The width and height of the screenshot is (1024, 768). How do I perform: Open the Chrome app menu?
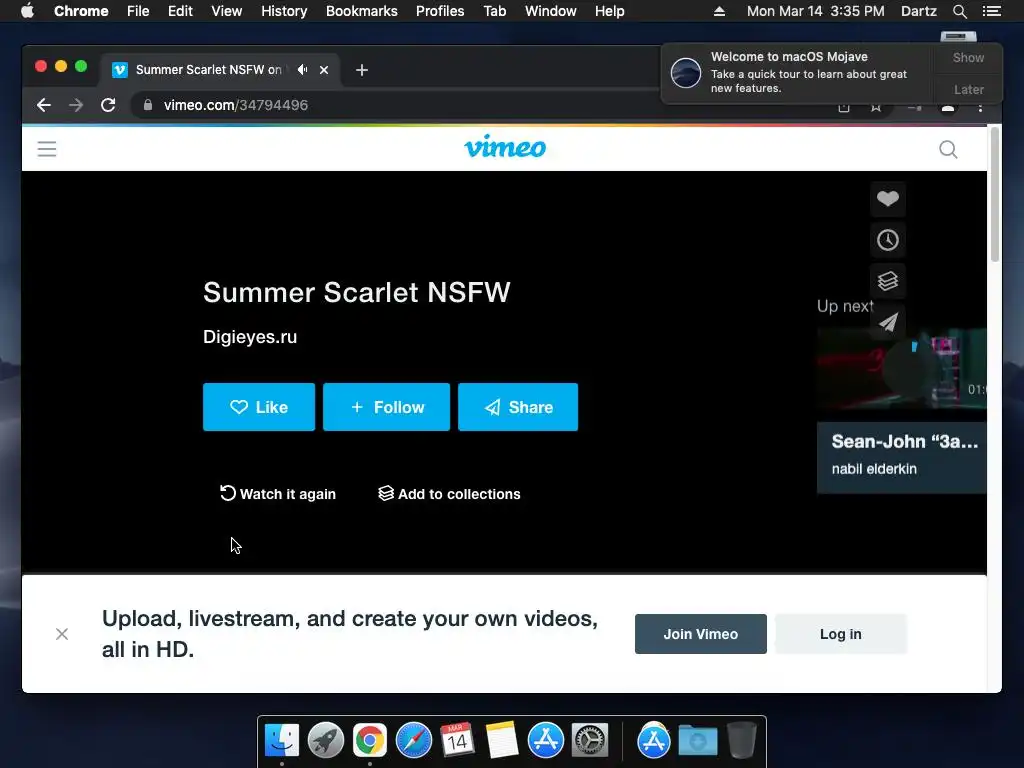(x=81, y=11)
